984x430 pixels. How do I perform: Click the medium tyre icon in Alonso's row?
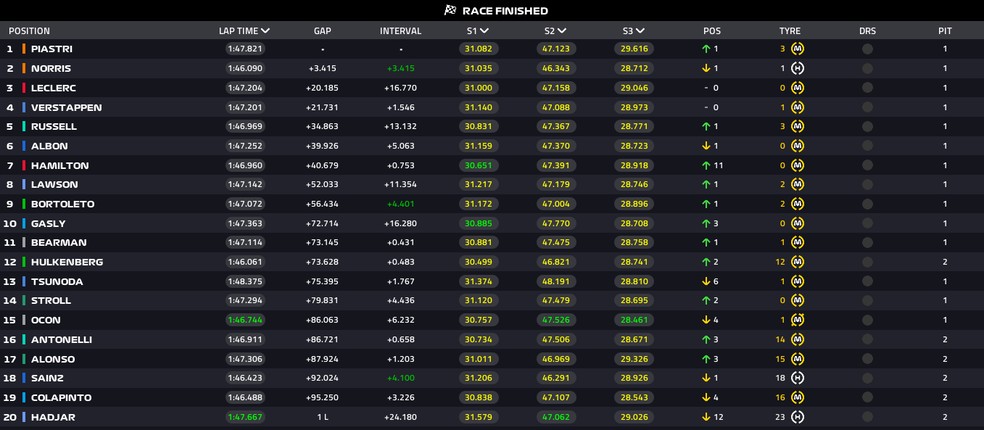[x=798, y=359]
